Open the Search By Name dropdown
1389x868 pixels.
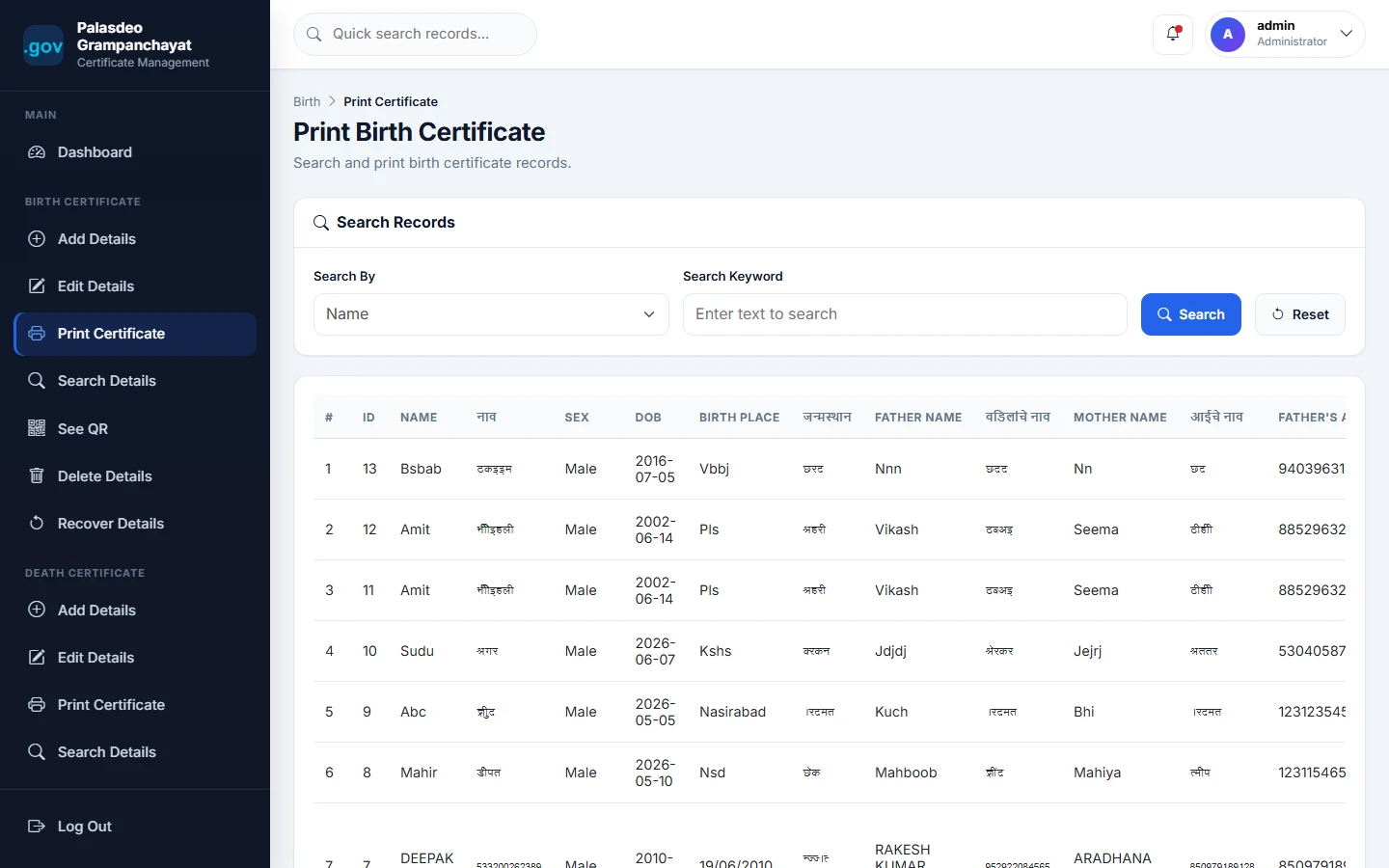[x=491, y=314]
